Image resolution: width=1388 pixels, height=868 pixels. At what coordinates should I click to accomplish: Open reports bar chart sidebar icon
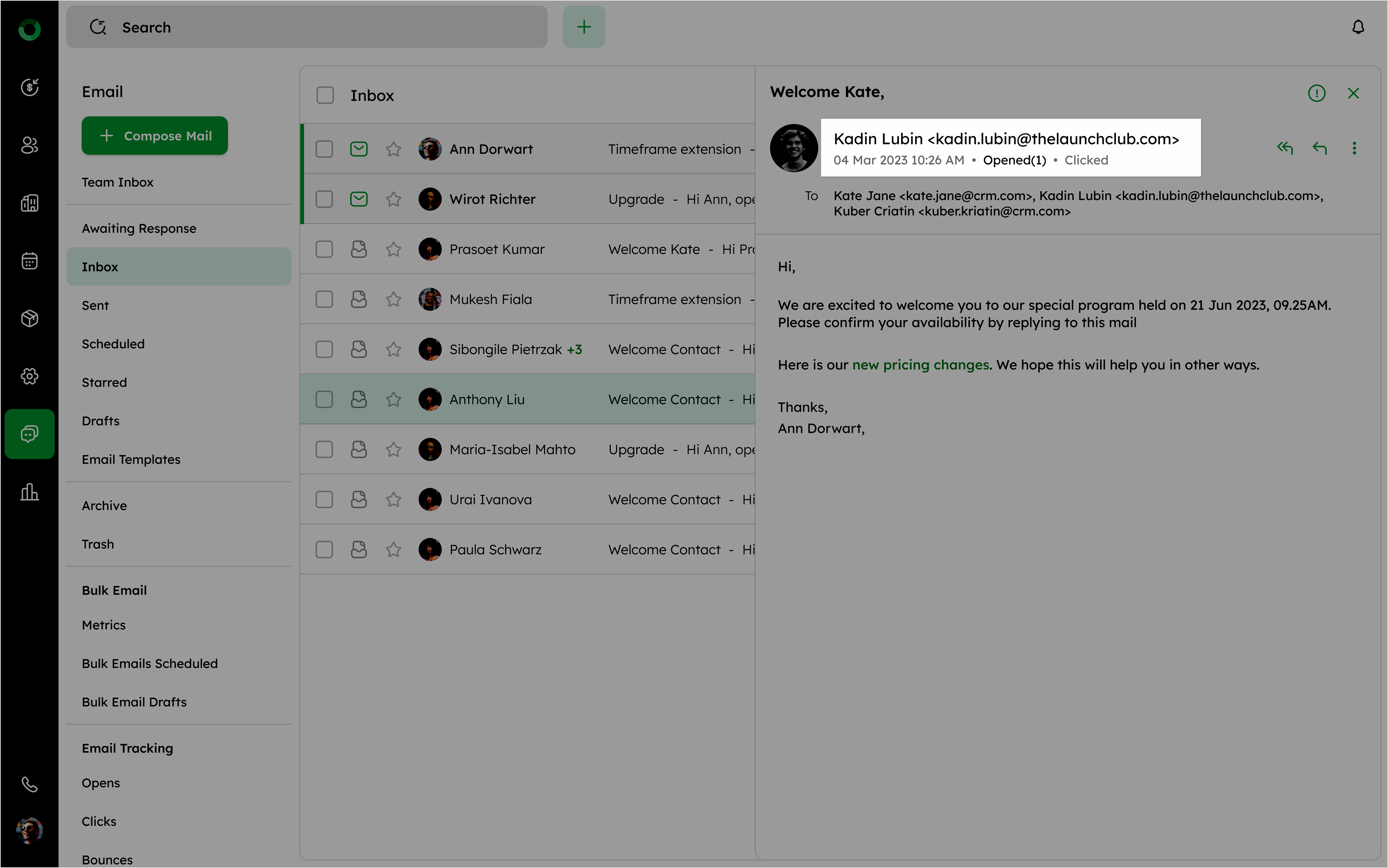(x=29, y=492)
